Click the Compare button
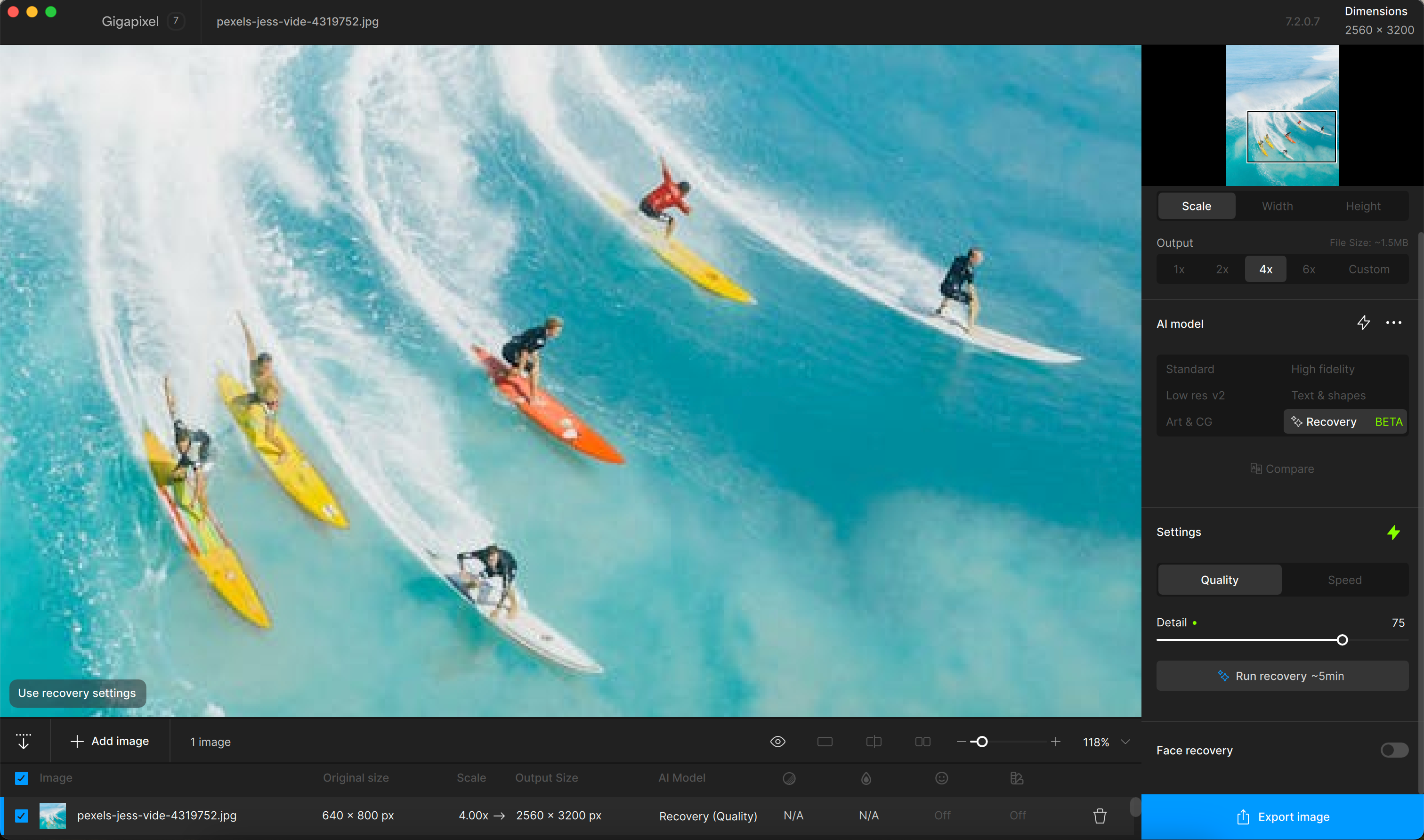 click(1282, 468)
